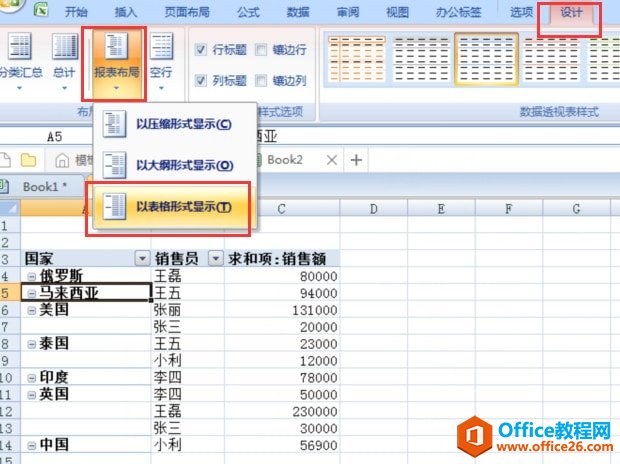Image resolution: width=620 pixels, height=464 pixels.
Task: Apply the second gray pivot table style
Action: click(421, 59)
